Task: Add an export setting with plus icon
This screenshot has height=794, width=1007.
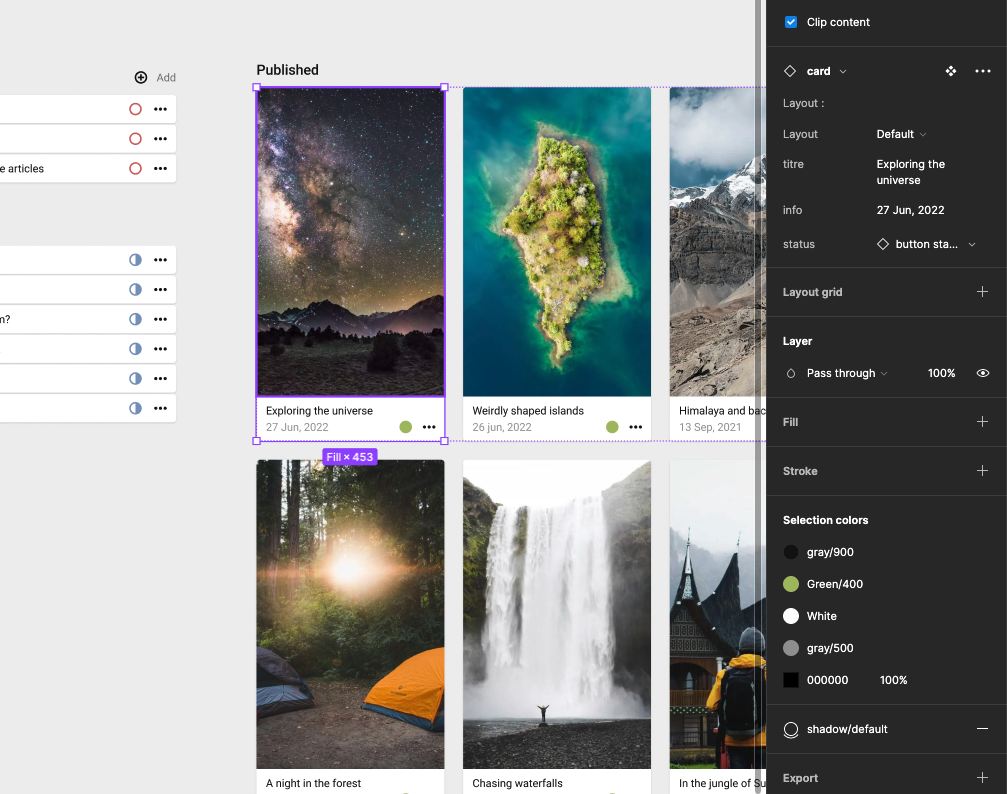Action: pyautogui.click(x=982, y=778)
